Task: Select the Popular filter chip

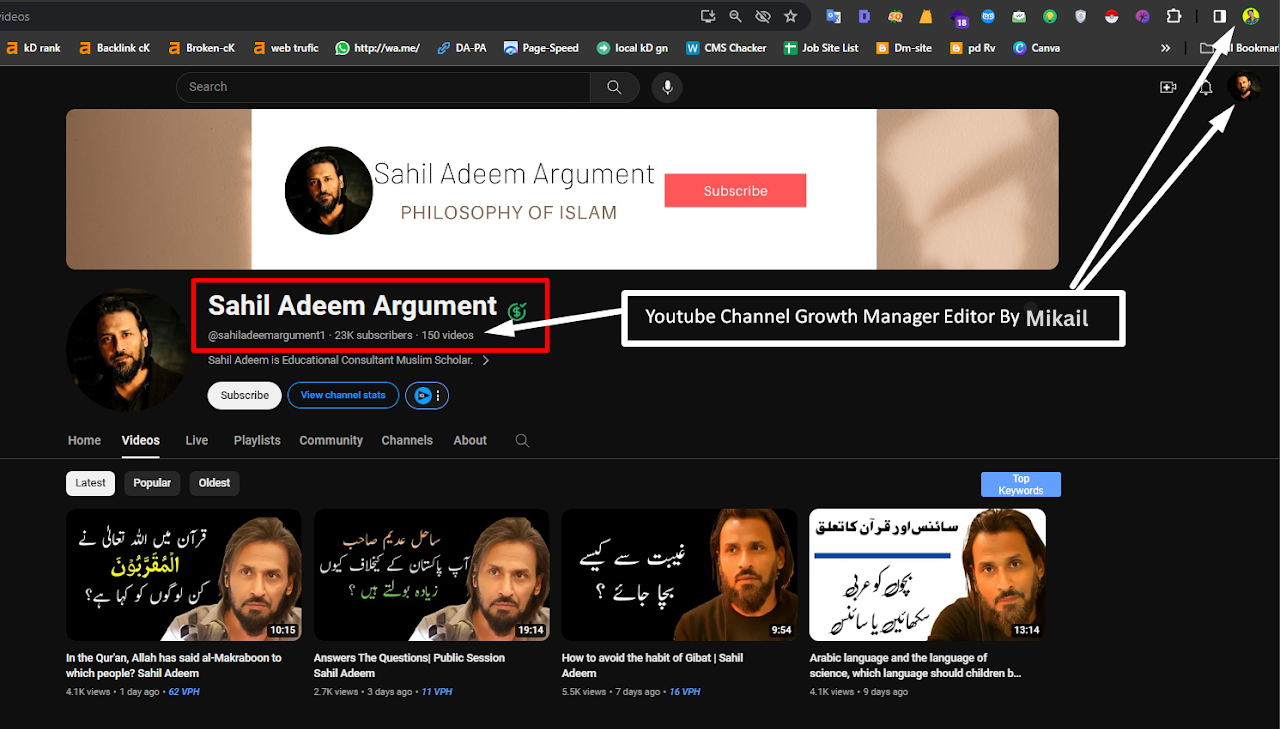Action: (152, 483)
